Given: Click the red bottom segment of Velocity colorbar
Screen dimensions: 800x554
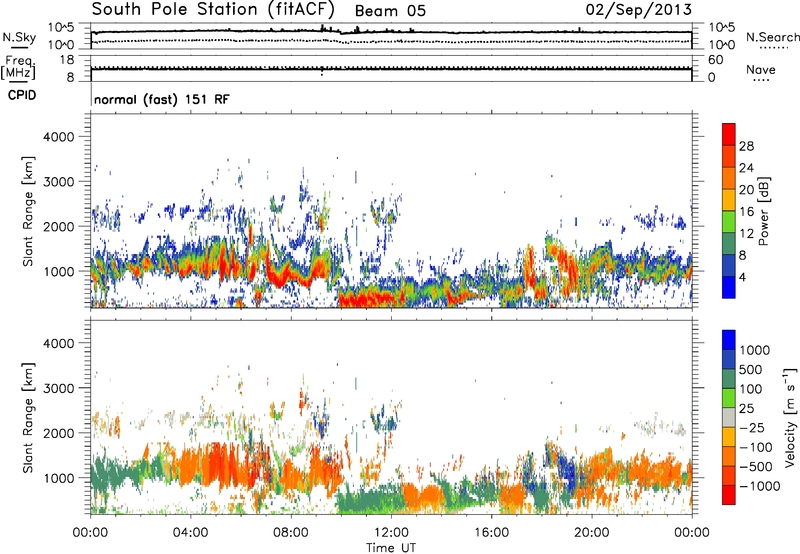Looking at the screenshot, I should (729, 495).
